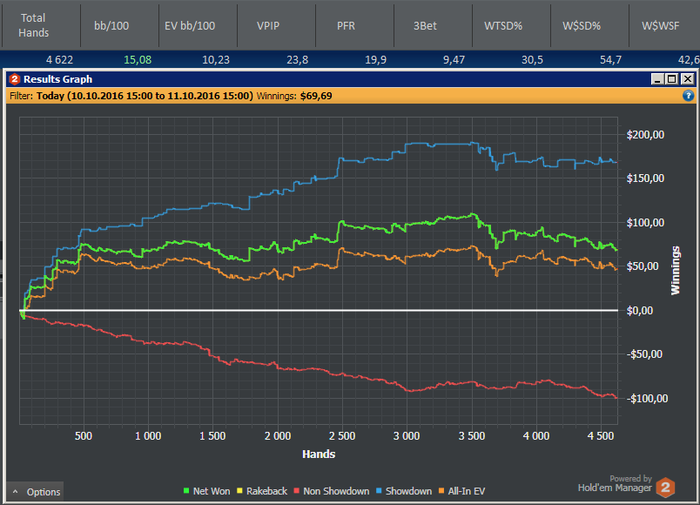Image resolution: width=700 pixels, height=505 pixels.
Task: Select the 9,47 3Bet value
Action: 454,60
